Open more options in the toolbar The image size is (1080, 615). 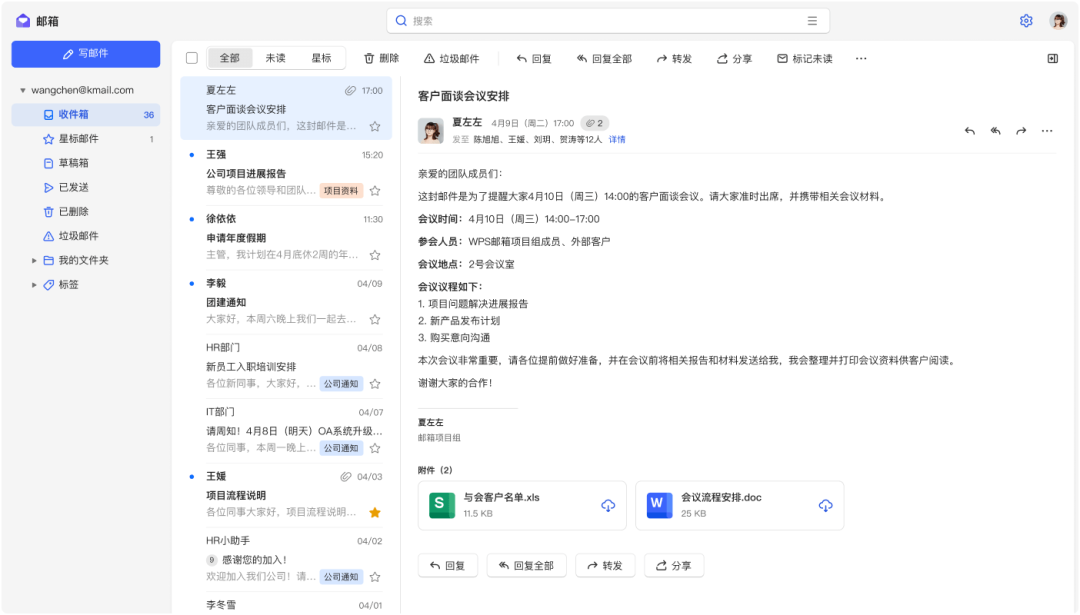click(861, 59)
